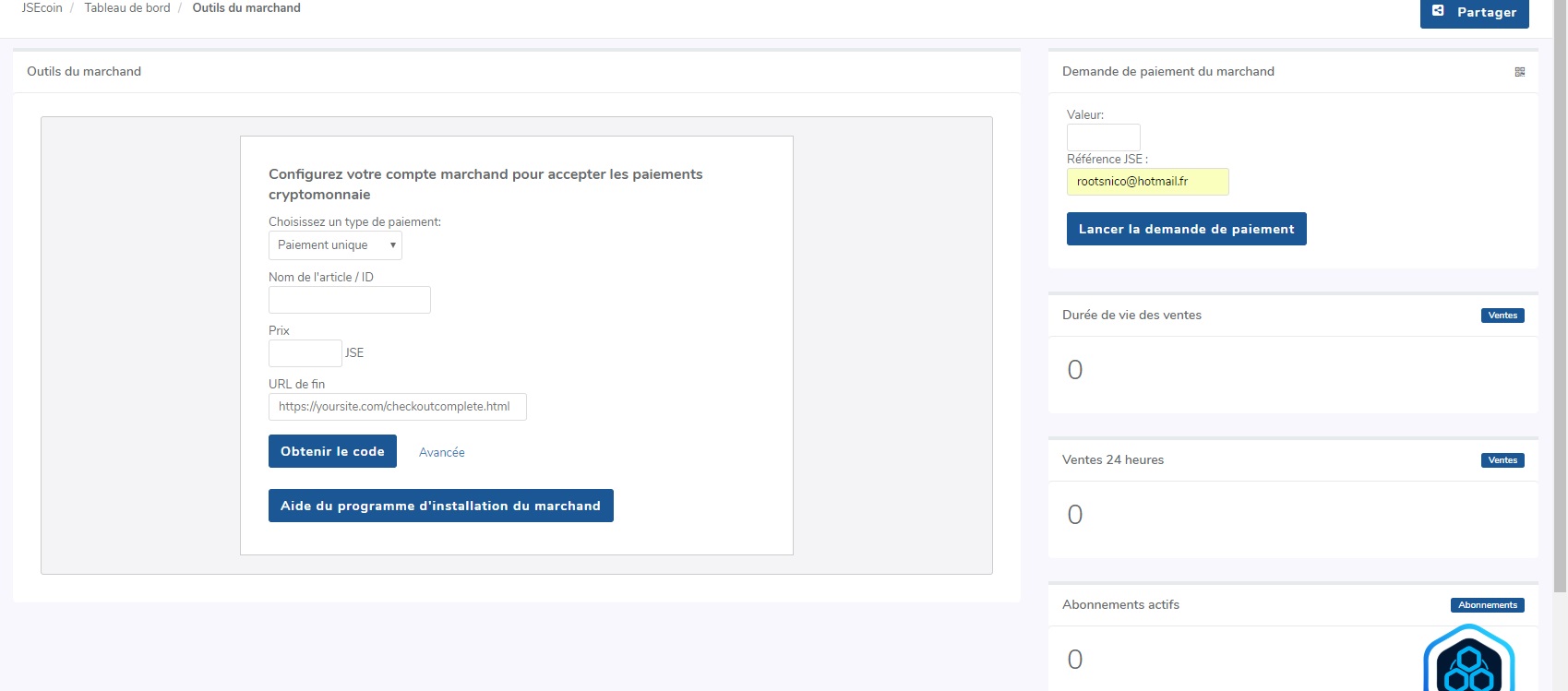Click the Valeur input box
The image size is (1568, 691).
point(1103,137)
